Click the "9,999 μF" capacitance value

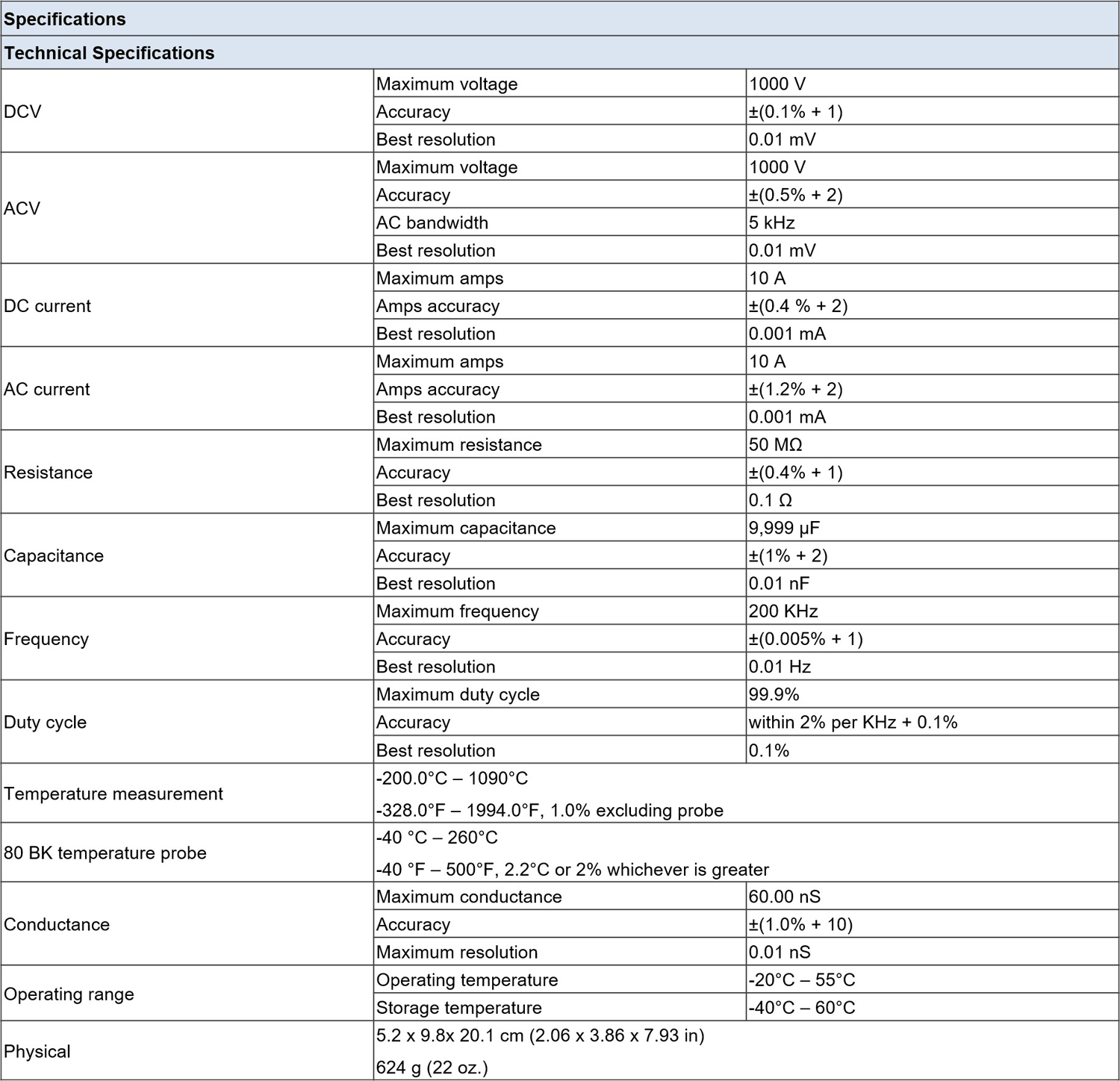click(784, 529)
